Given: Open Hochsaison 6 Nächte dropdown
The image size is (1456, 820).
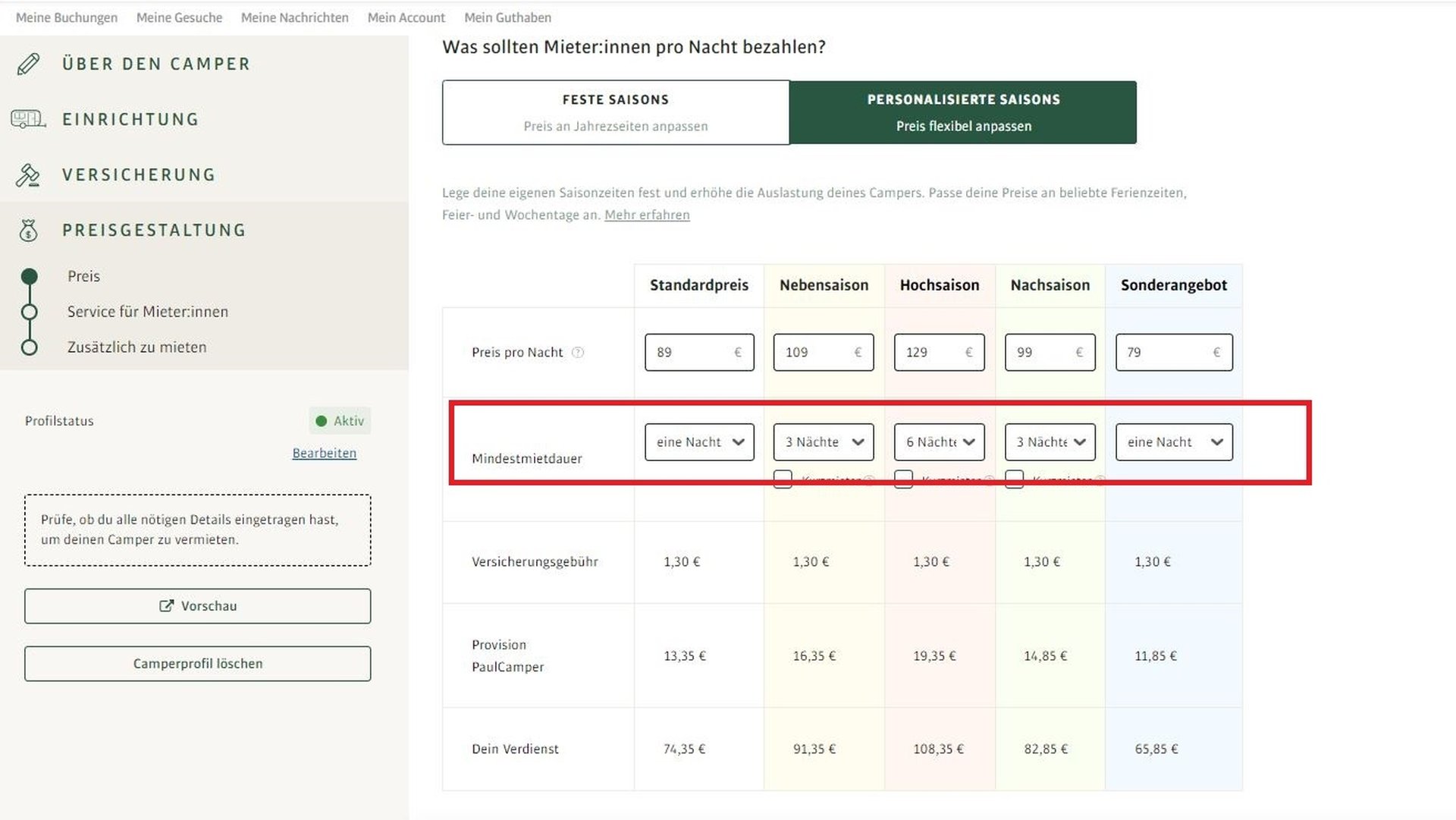Looking at the screenshot, I should 940,442.
